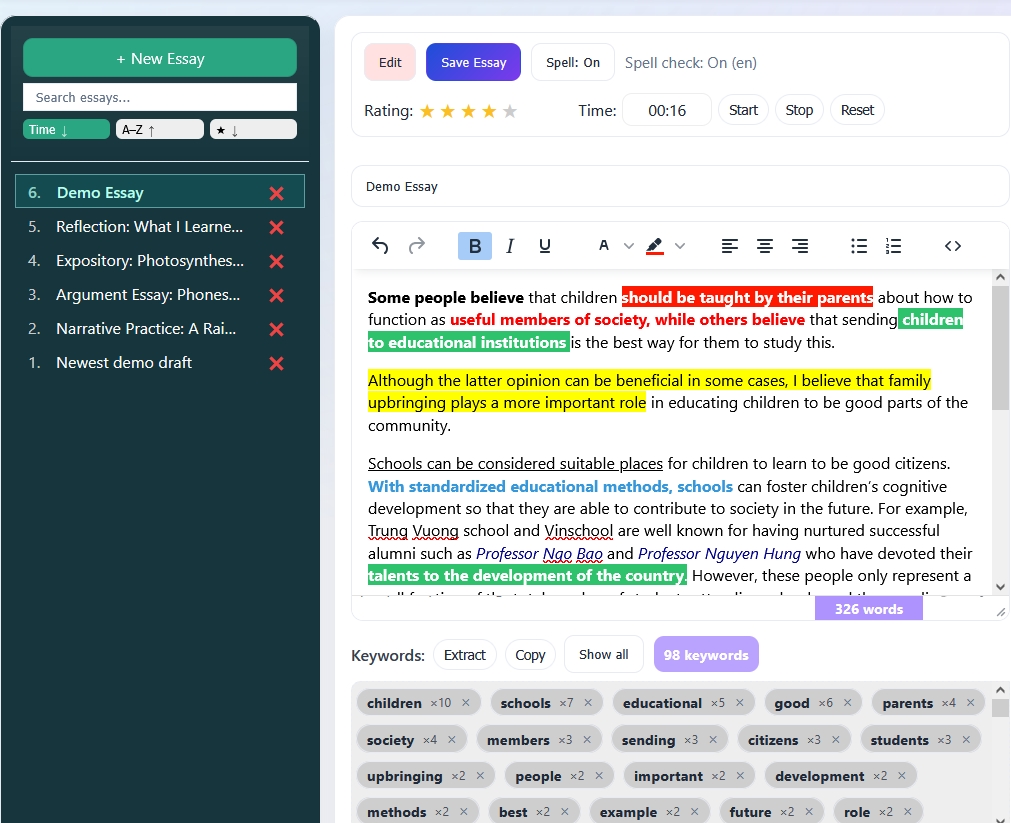Apply underline formatting icon
Viewport: 1011px width, 823px height.
pos(545,246)
